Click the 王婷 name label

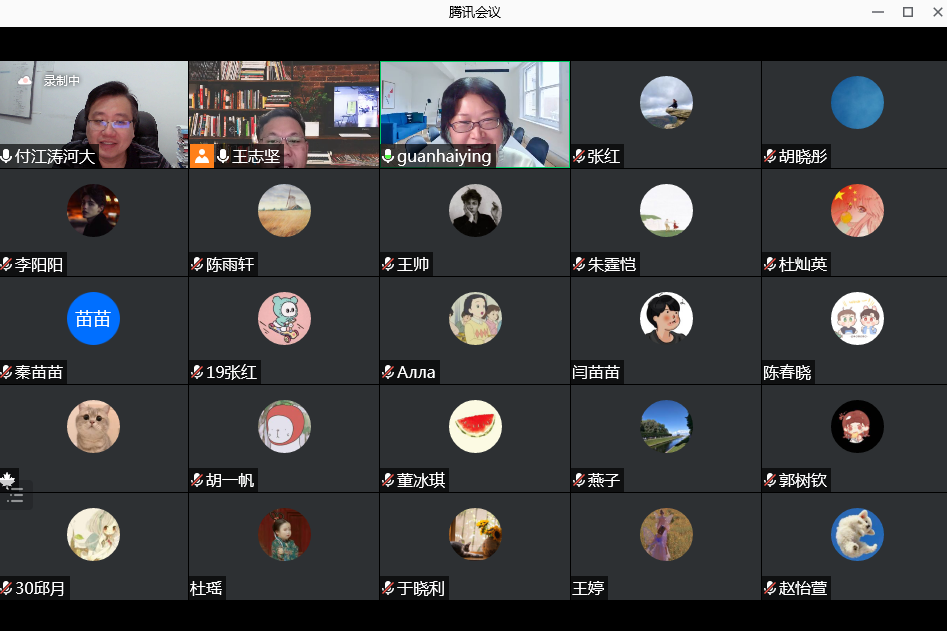tap(589, 588)
